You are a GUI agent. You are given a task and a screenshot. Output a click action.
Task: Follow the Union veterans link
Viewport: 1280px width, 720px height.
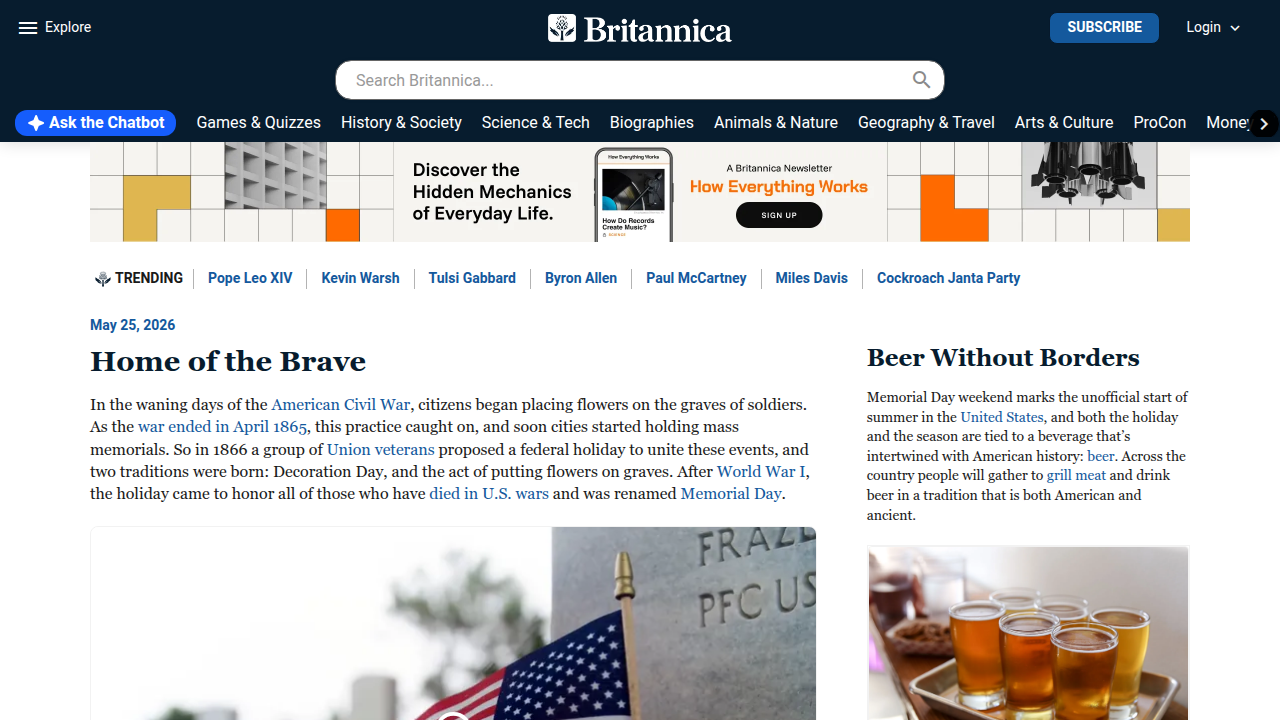tap(381, 449)
